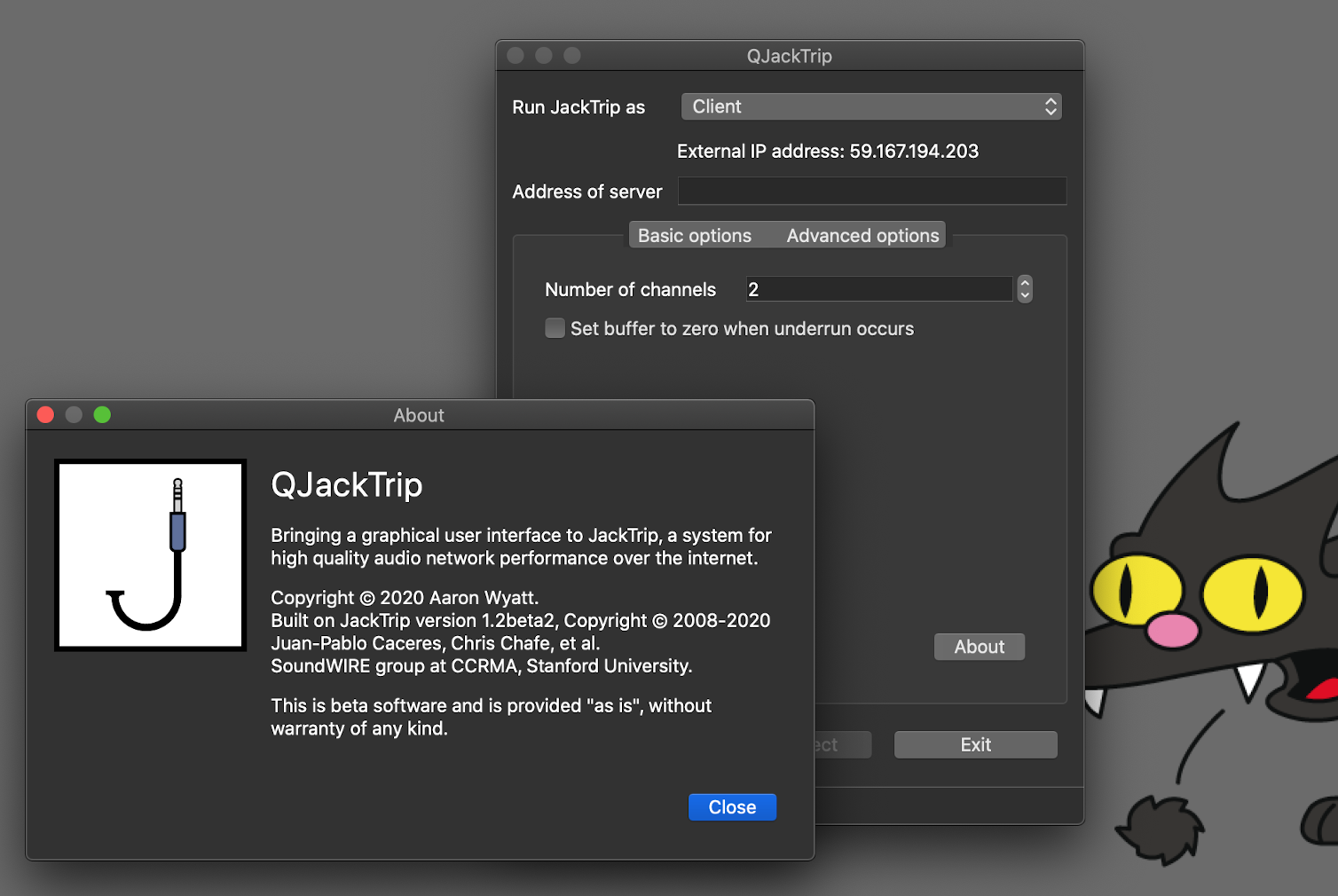Switch to the Basic options tab
1338x896 pixels.
pos(695,235)
